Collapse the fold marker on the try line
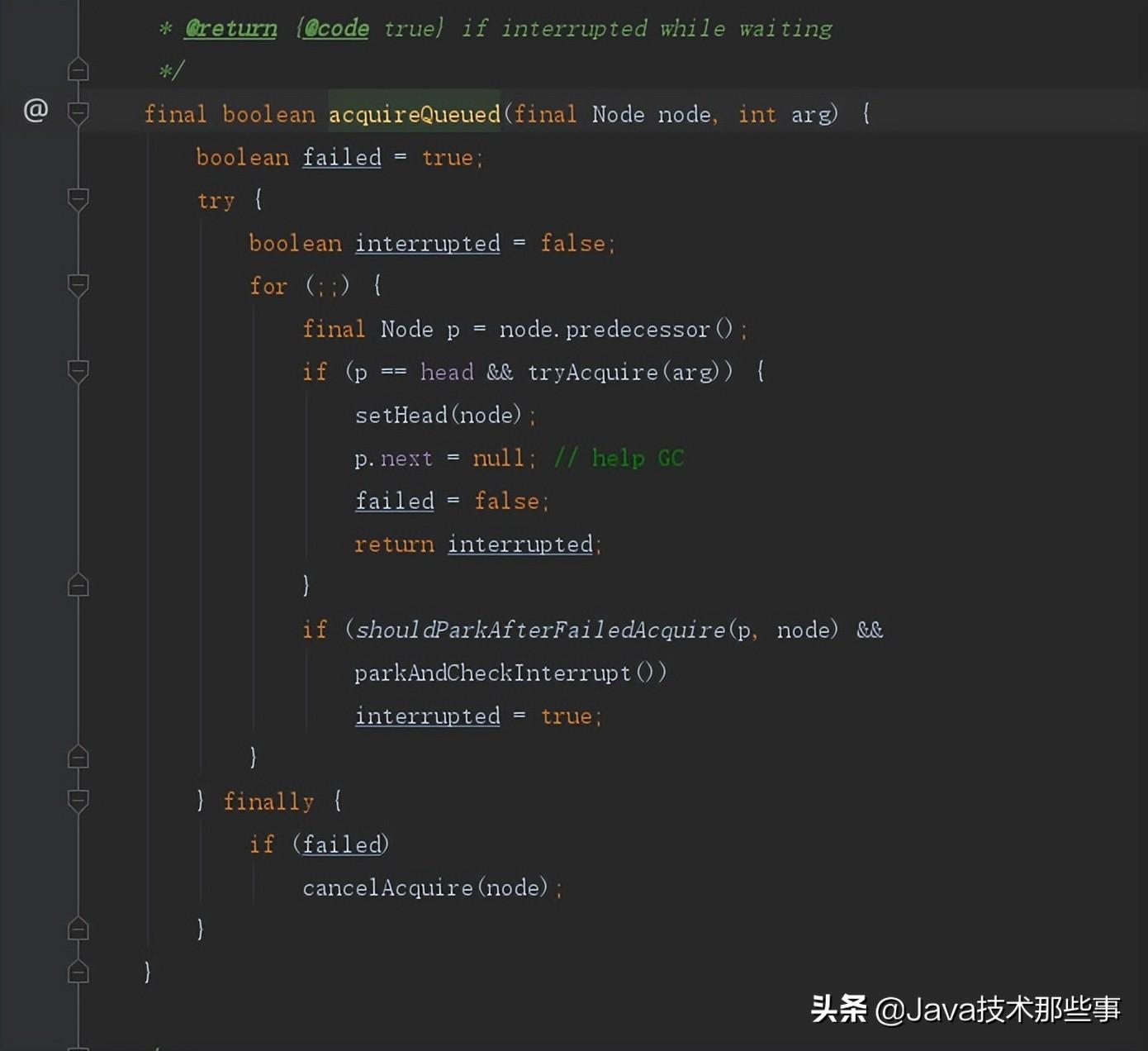This screenshot has height=1051, width=1148. 78,199
